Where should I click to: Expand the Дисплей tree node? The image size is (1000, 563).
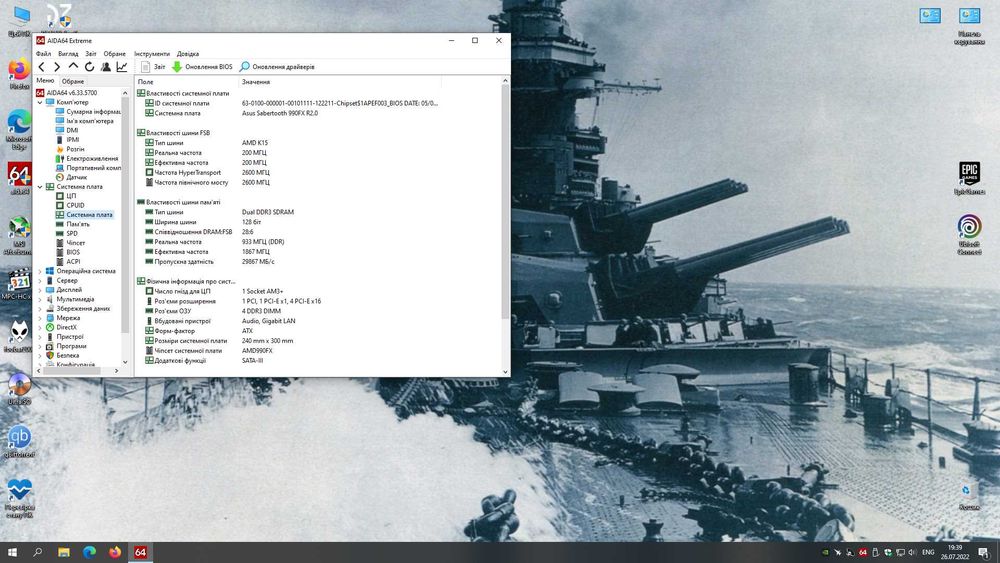40,289
